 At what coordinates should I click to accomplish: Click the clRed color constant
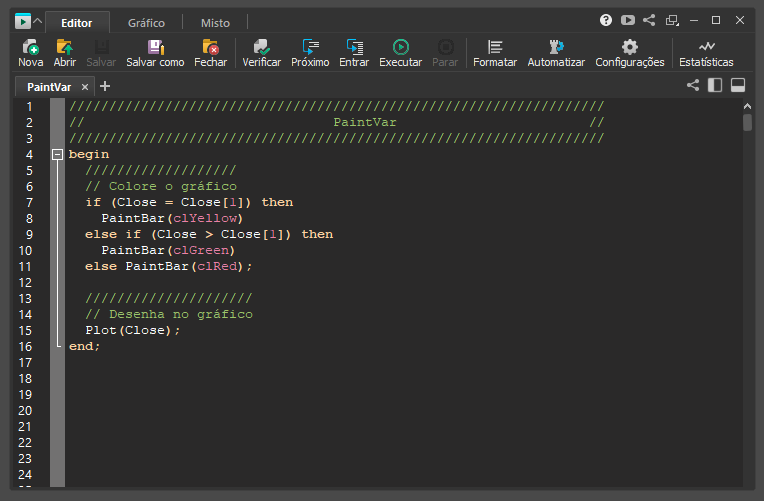pos(217,267)
